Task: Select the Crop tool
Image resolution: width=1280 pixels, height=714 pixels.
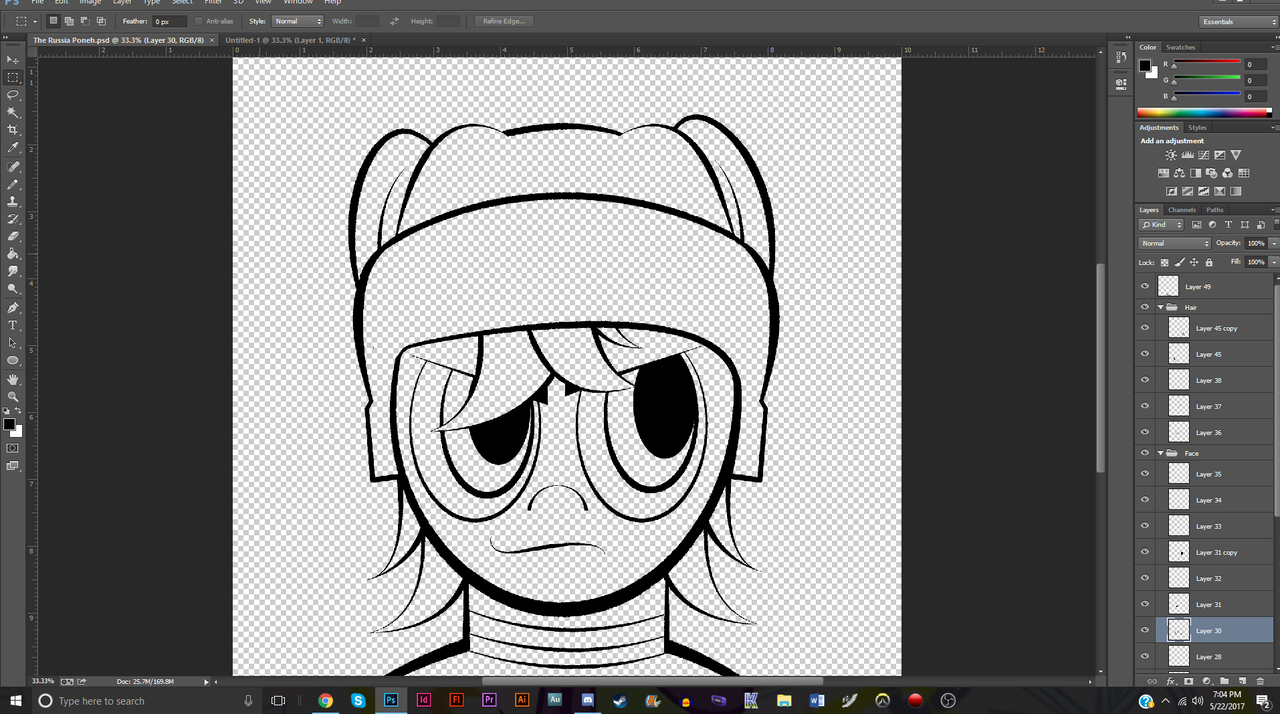Action: click(x=13, y=130)
